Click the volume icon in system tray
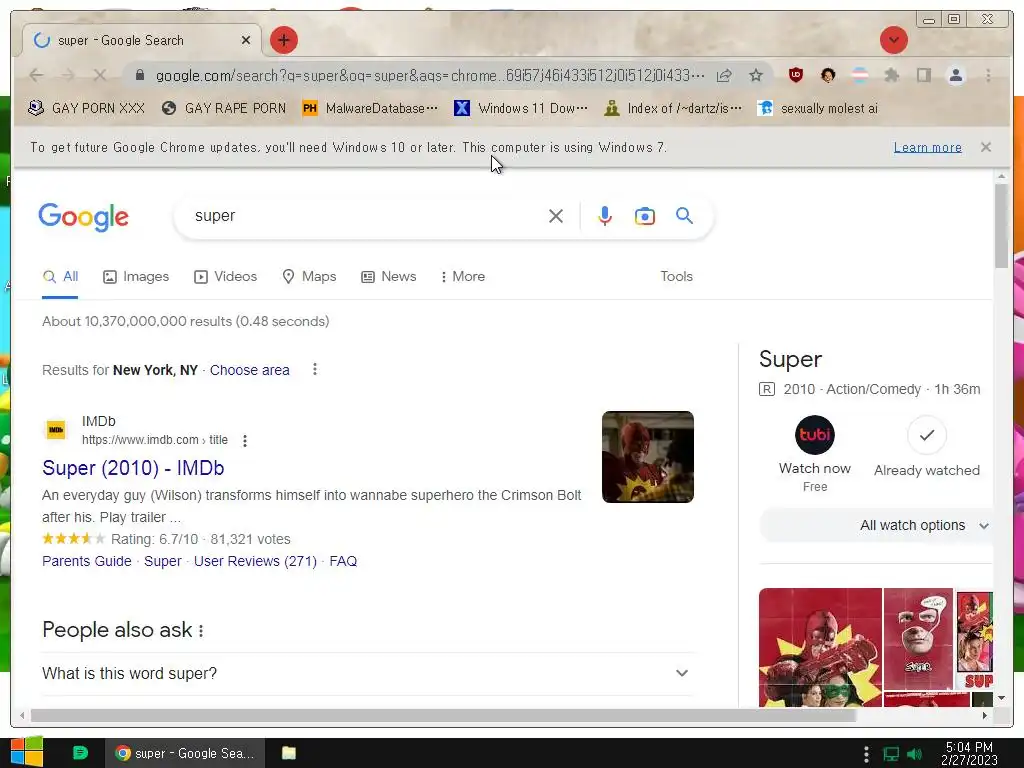 (914, 754)
